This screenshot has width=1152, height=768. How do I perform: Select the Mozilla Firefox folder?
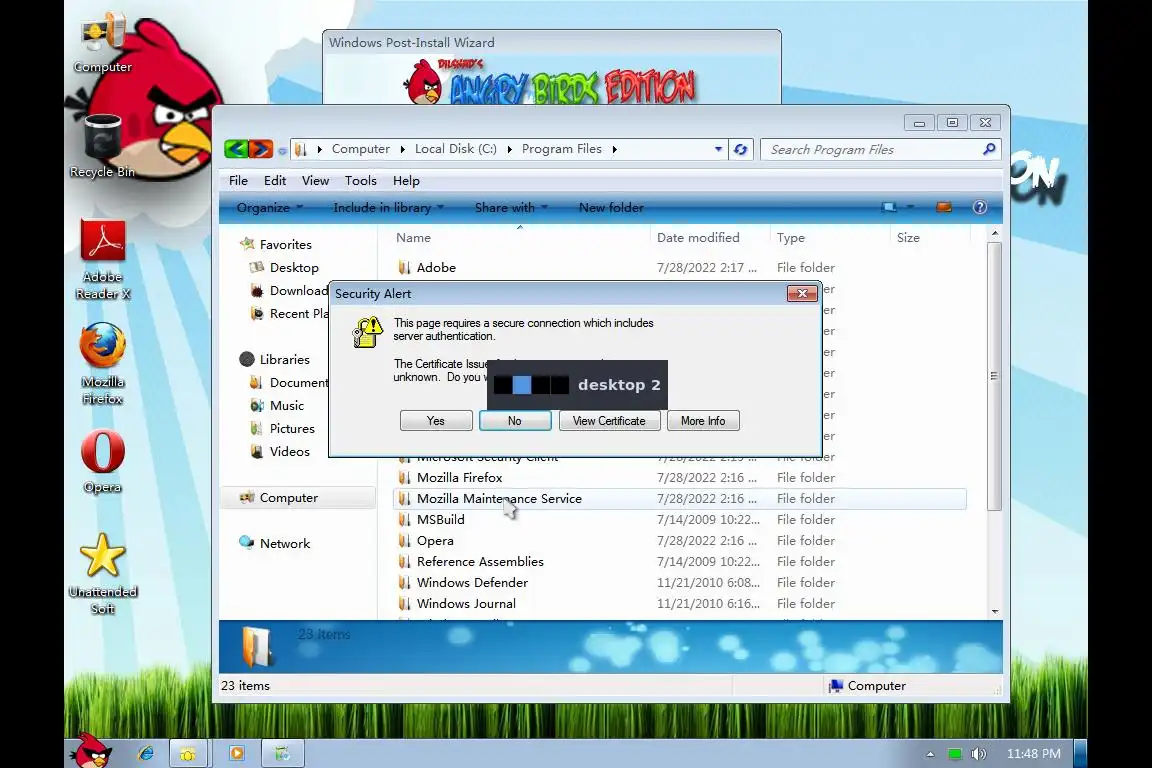pyautogui.click(x=459, y=478)
